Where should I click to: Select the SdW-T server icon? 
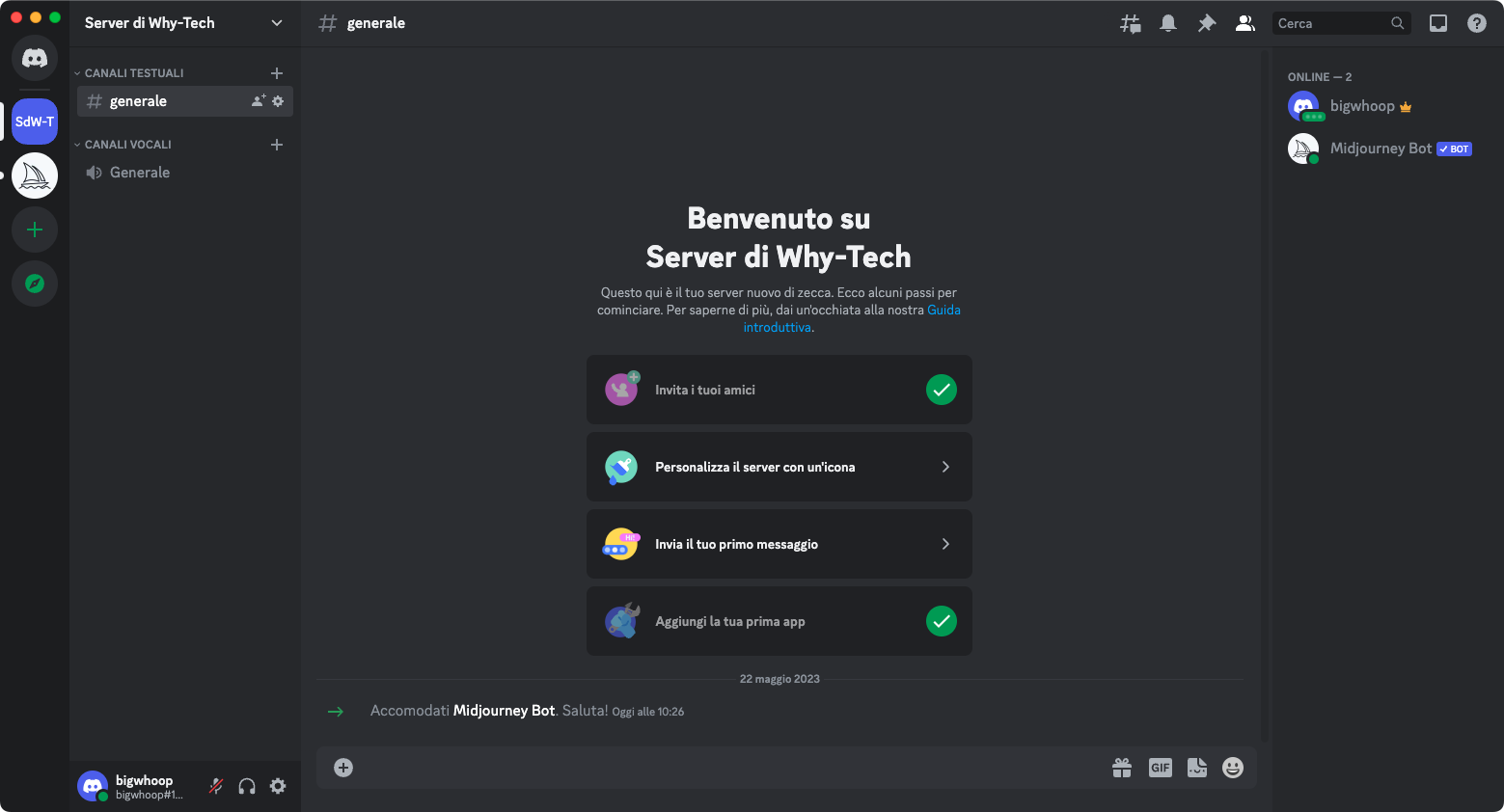coord(35,122)
